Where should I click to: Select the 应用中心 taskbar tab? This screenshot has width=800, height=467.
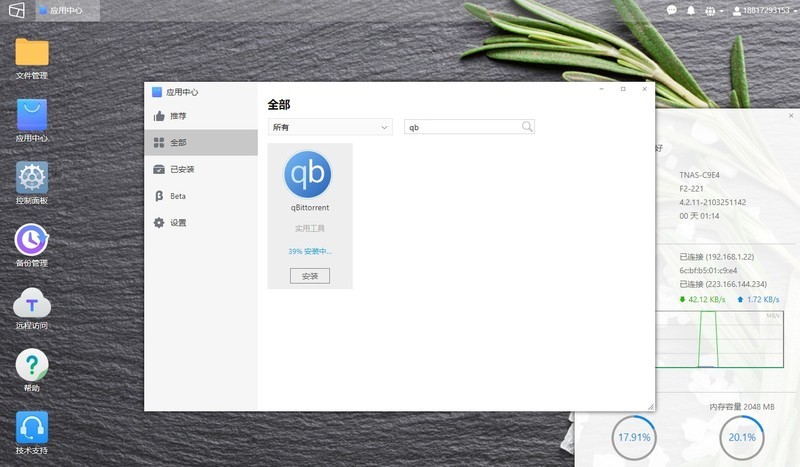pos(67,10)
